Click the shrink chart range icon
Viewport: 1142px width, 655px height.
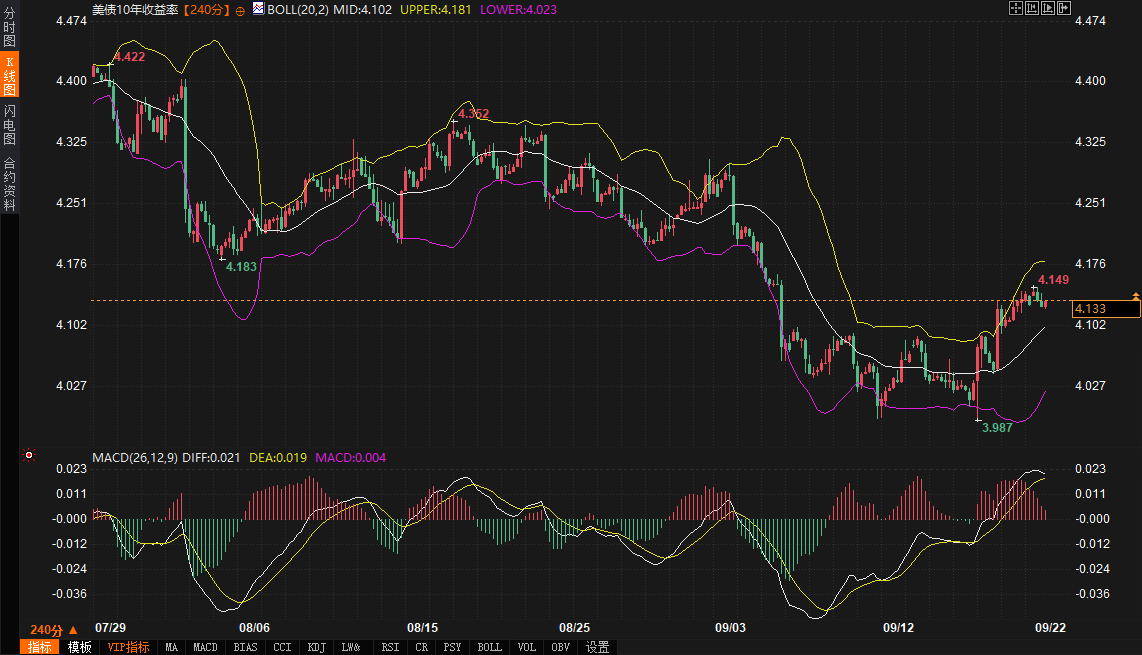(x=1032, y=8)
